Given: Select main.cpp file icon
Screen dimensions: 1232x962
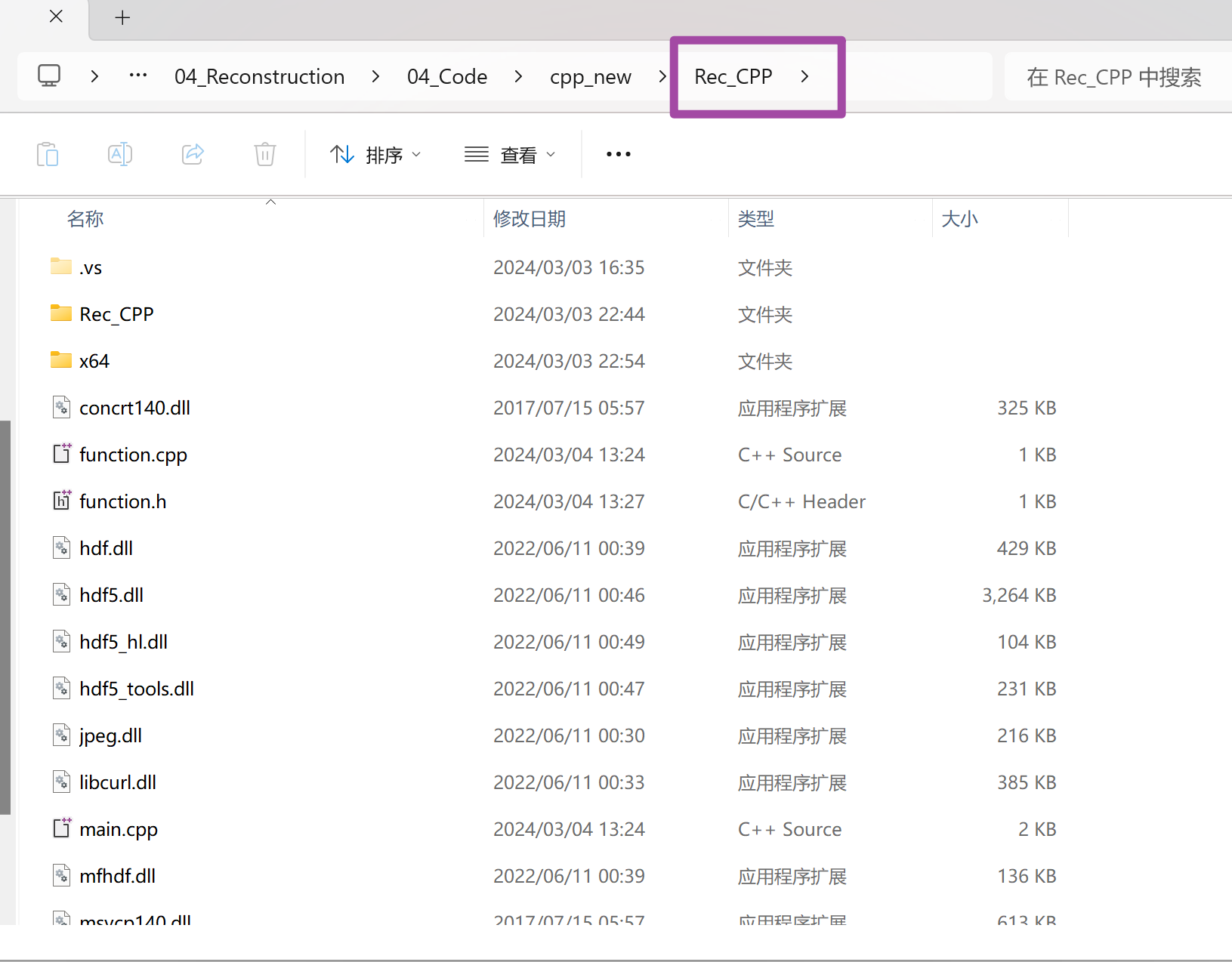Looking at the screenshot, I should tap(62, 828).
